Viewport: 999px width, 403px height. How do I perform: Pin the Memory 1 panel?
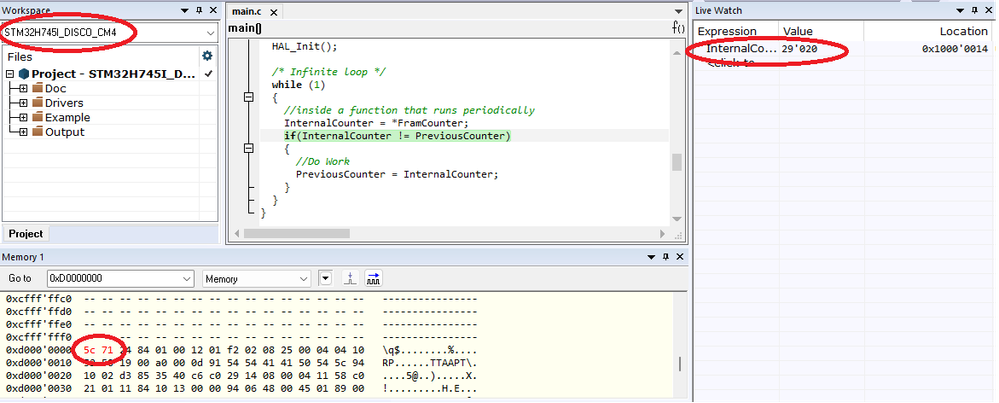(665, 257)
